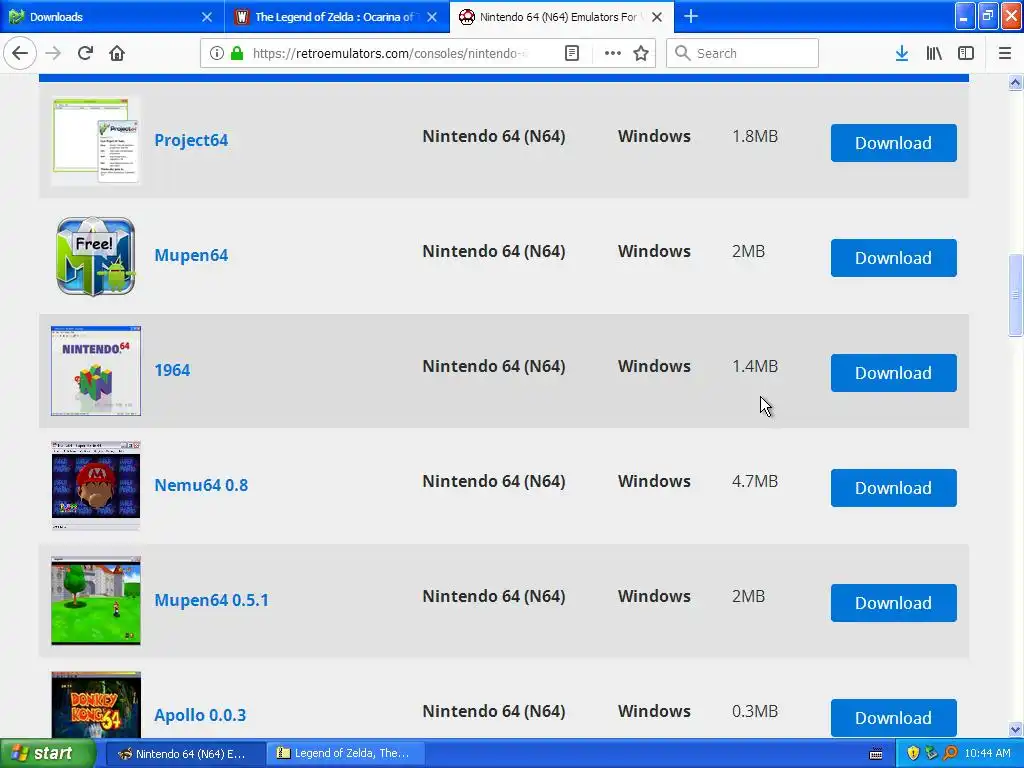Open the Project64 link

[x=191, y=140]
